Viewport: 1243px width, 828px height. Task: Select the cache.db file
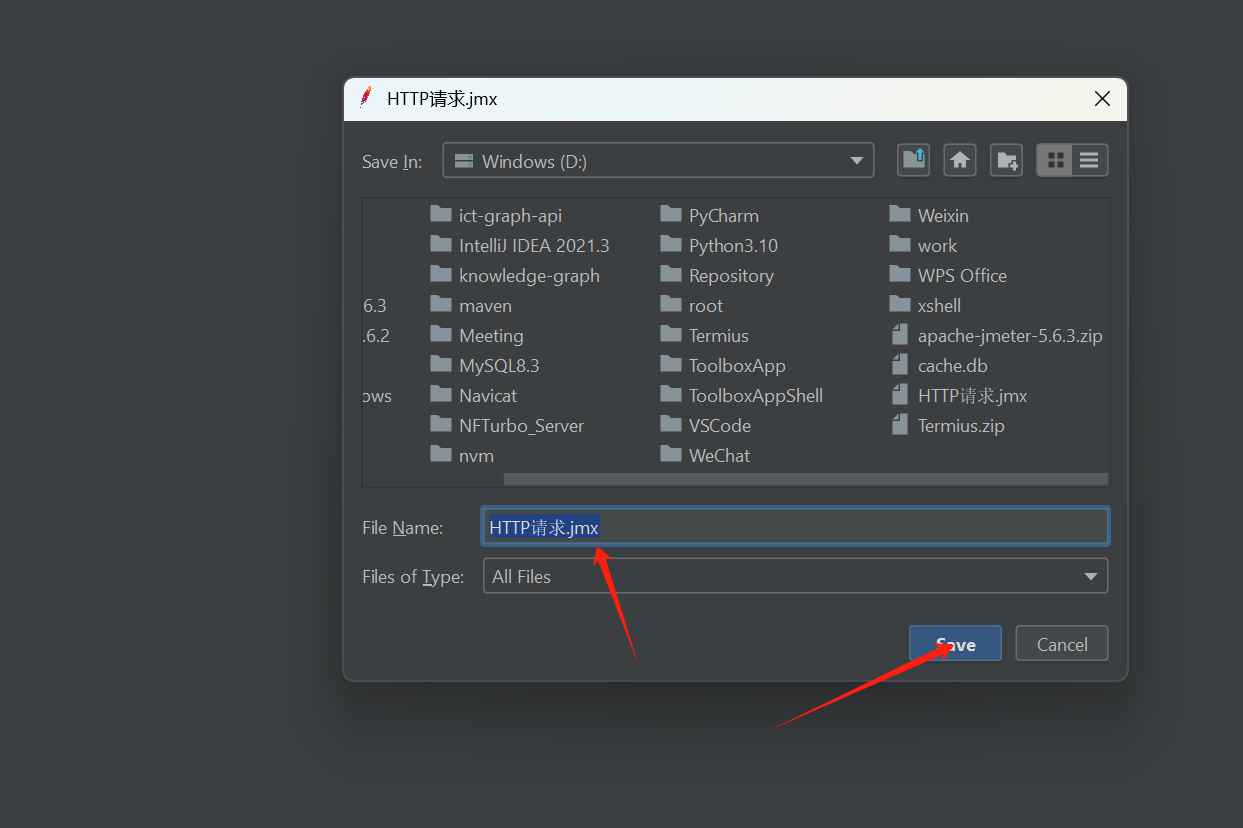tap(939, 365)
